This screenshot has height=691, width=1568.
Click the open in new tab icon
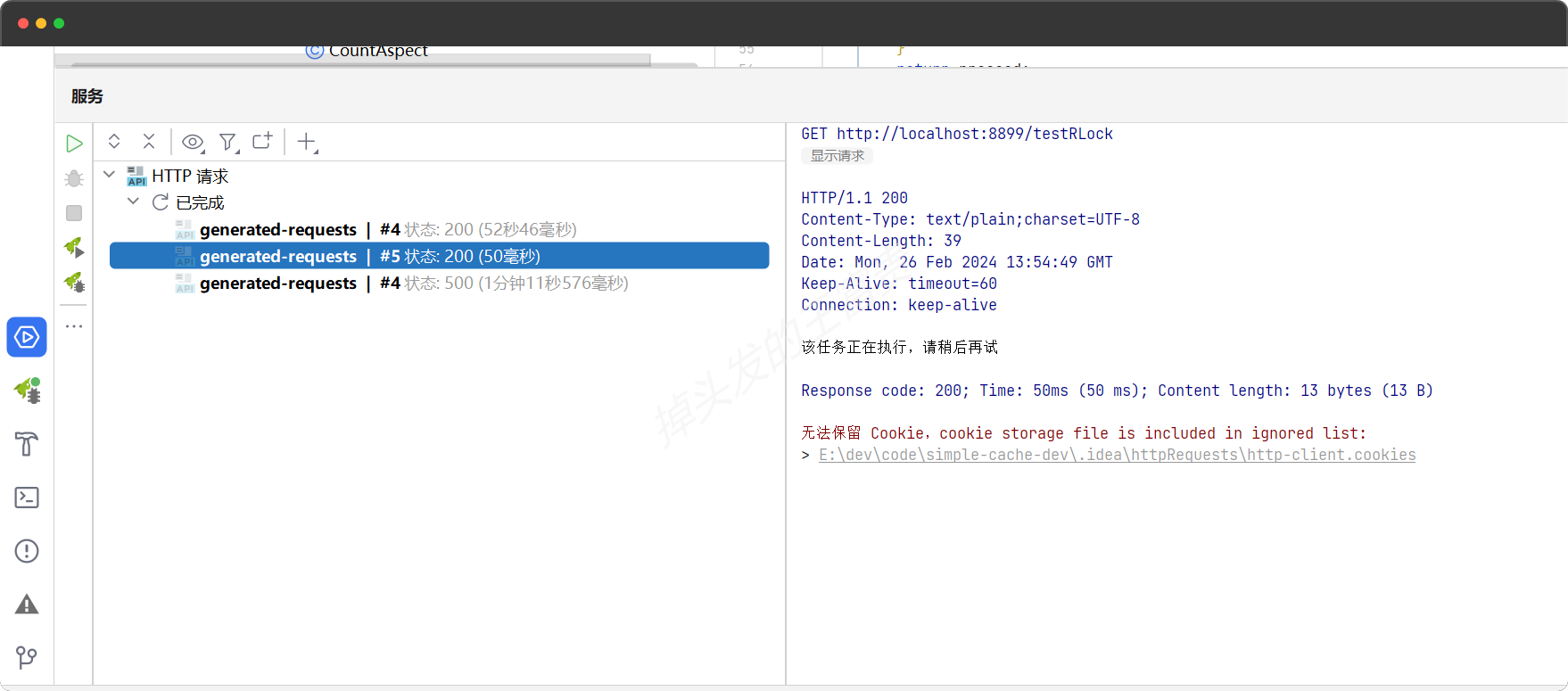coord(262,141)
